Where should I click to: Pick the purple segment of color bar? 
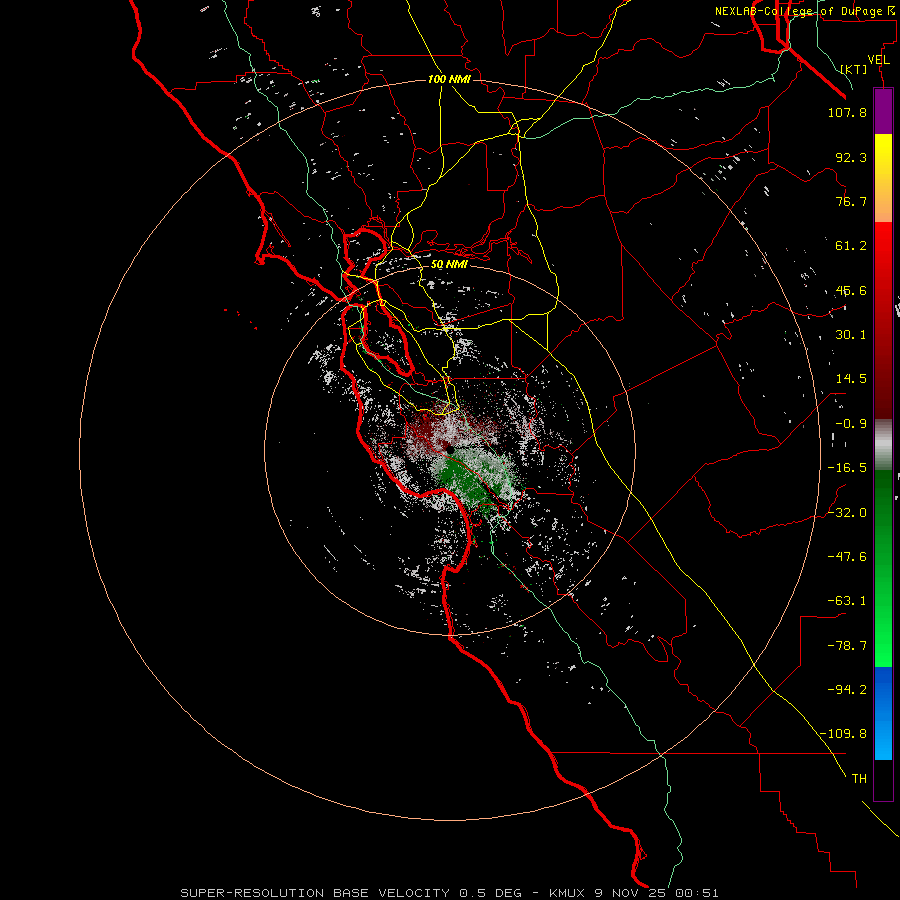883,111
